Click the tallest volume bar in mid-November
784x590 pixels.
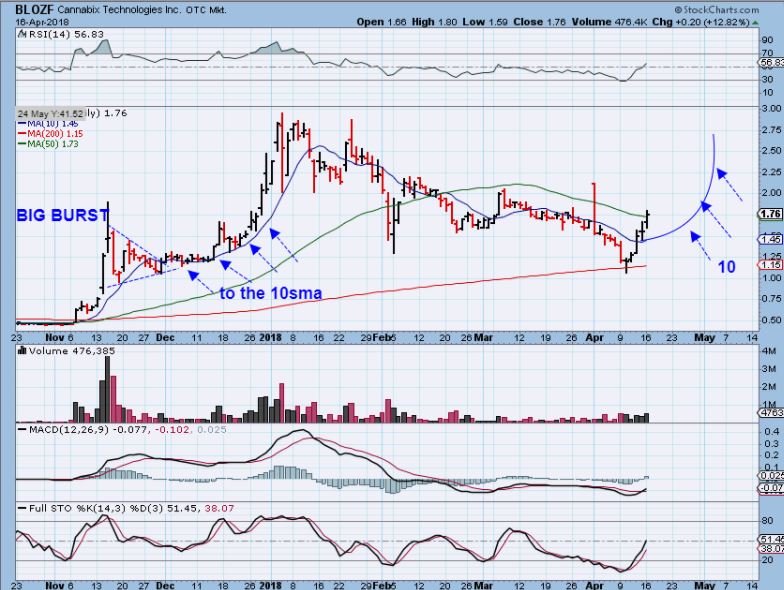pyautogui.click(x=107, y=390)
